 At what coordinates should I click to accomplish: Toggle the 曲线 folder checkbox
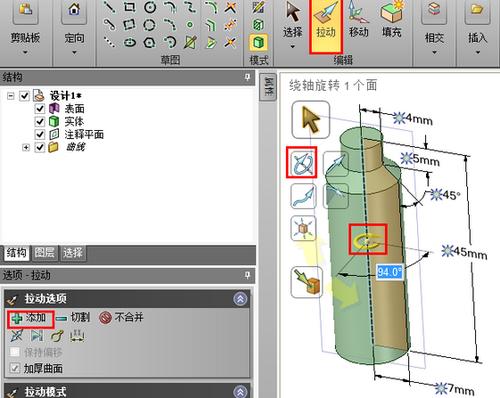click(40, 147)
